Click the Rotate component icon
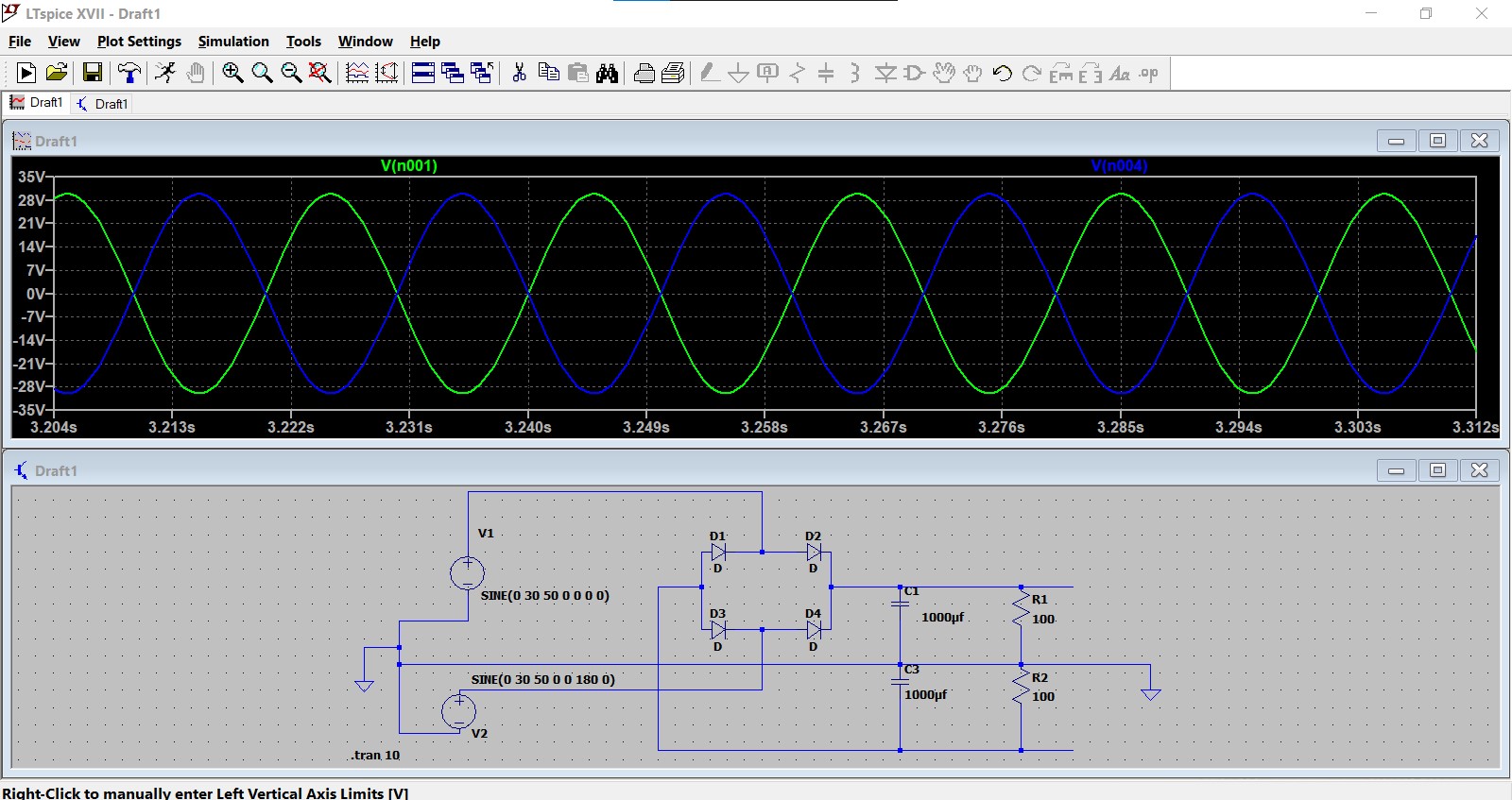Image resolution: width=1512 pixels, height=800 pixels. (1061, 73)
